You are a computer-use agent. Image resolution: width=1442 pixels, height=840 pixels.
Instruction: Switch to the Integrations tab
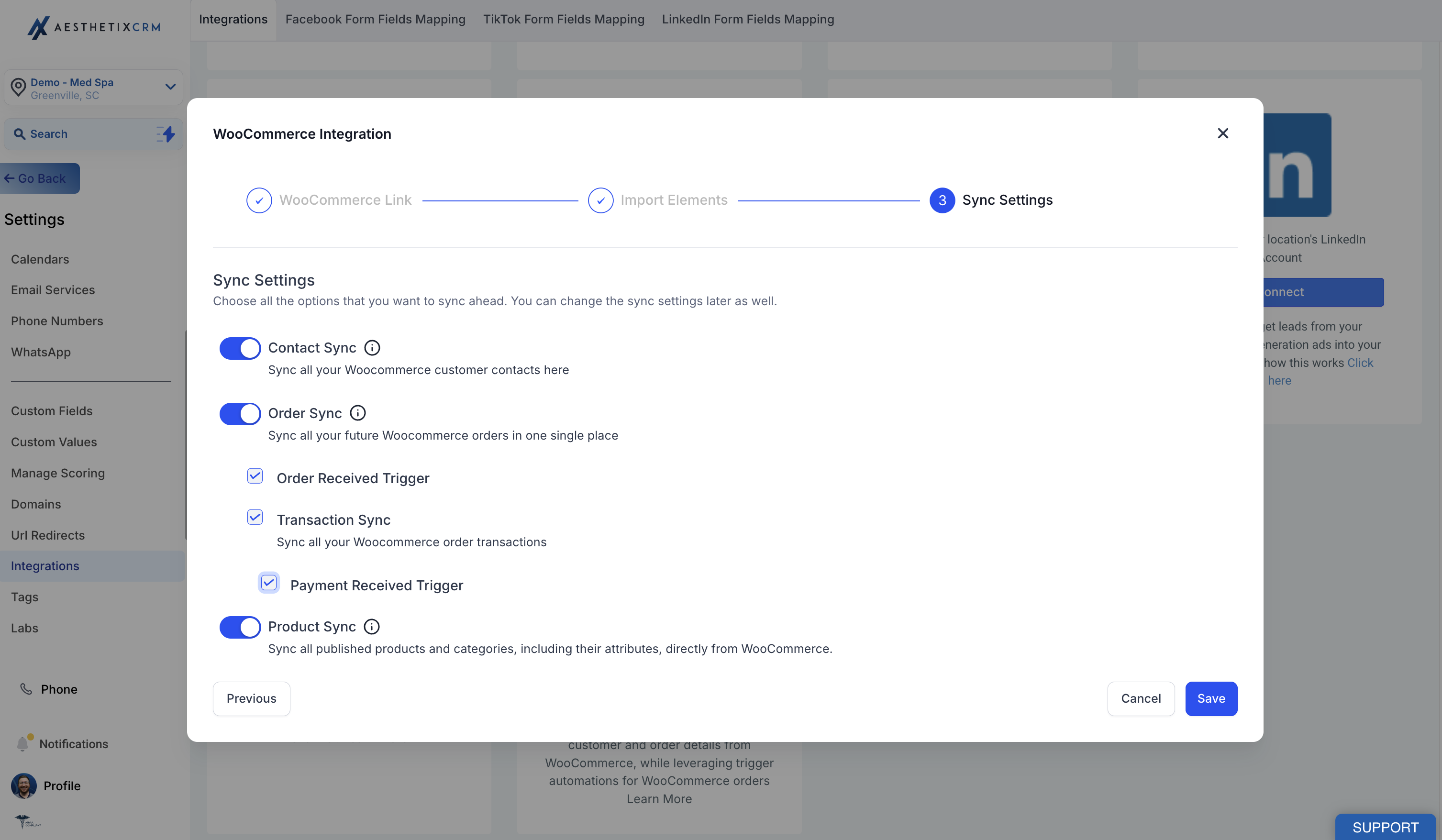[x=233, y=20]
